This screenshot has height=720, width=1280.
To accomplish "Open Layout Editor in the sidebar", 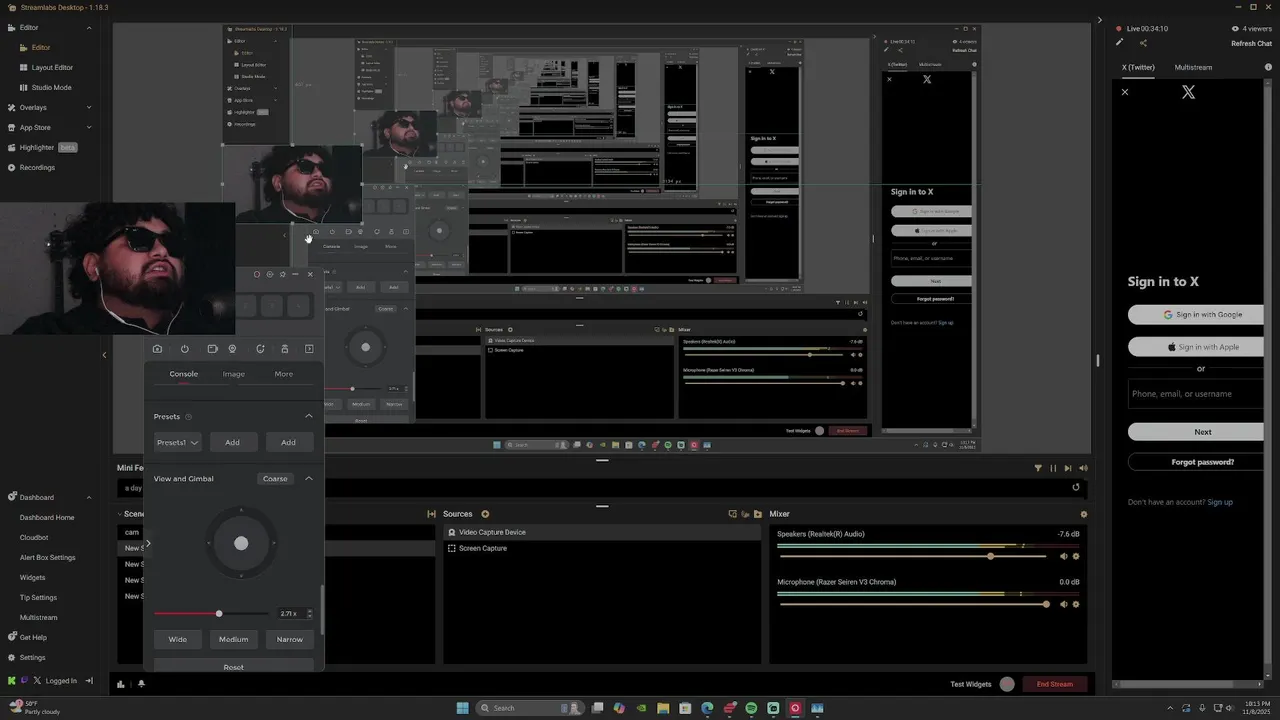I will tap(52, 67).
